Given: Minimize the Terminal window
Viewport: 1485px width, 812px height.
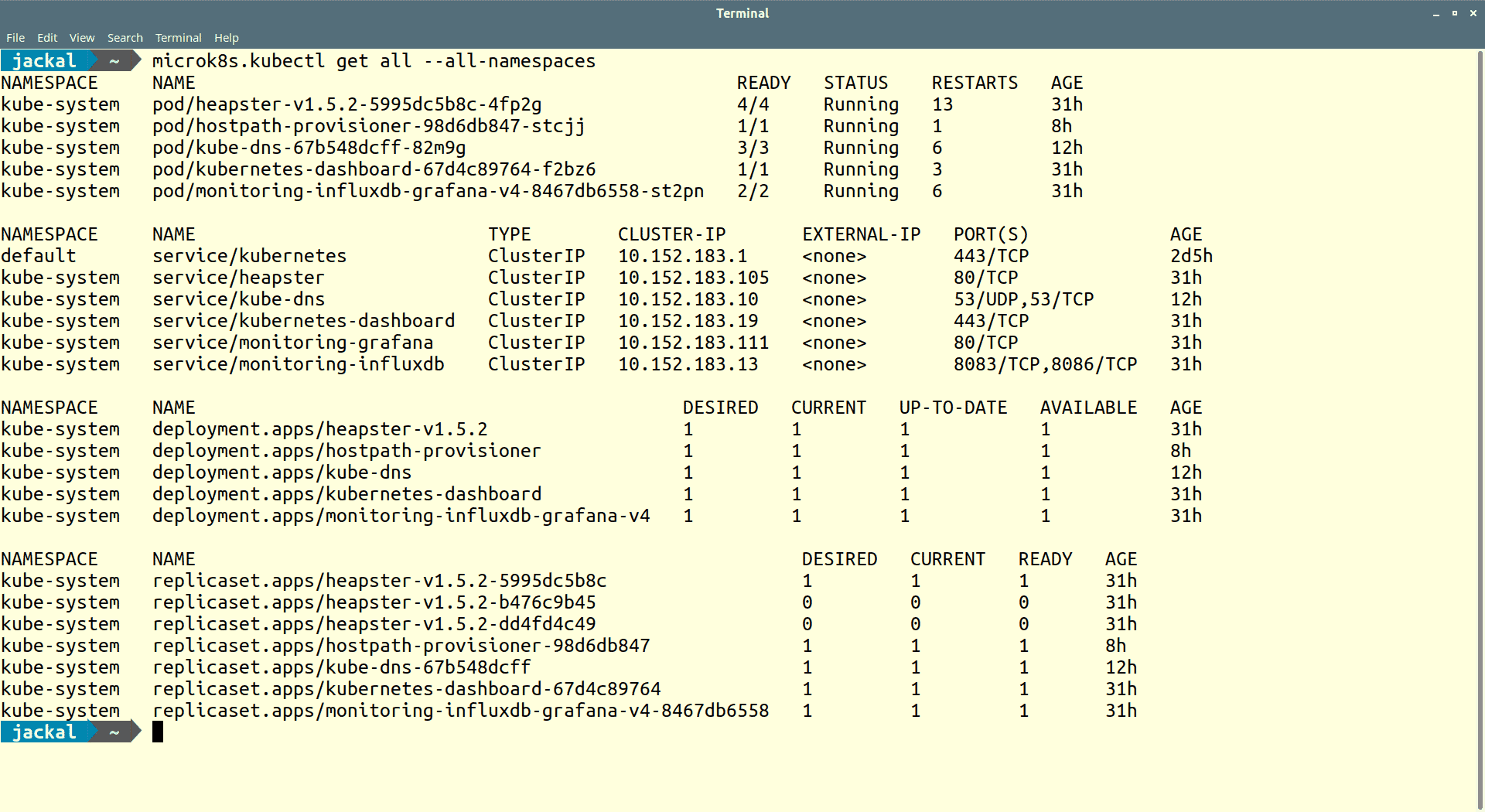Looking at the screenshot, I should click(1436, 13).
